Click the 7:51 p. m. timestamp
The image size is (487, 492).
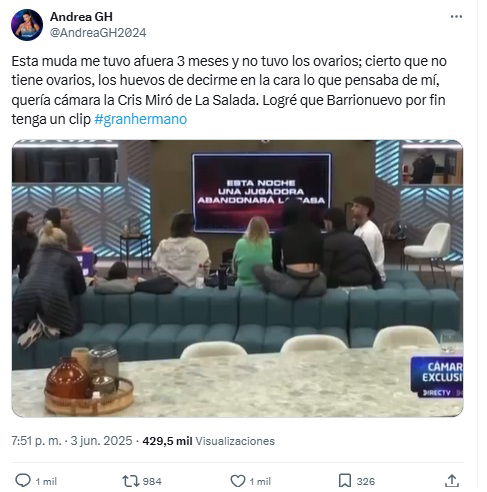tap(36, 441)
